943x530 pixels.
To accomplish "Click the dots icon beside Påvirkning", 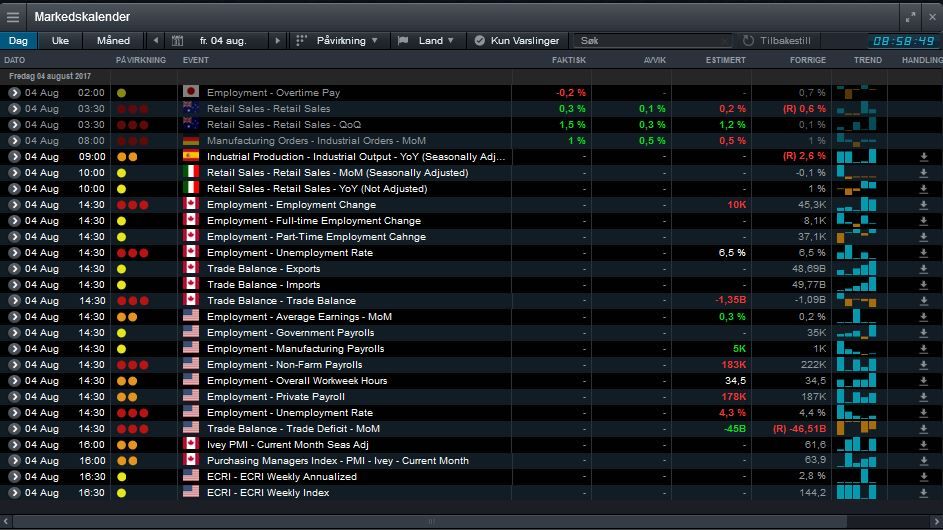I will pos(301,41).
